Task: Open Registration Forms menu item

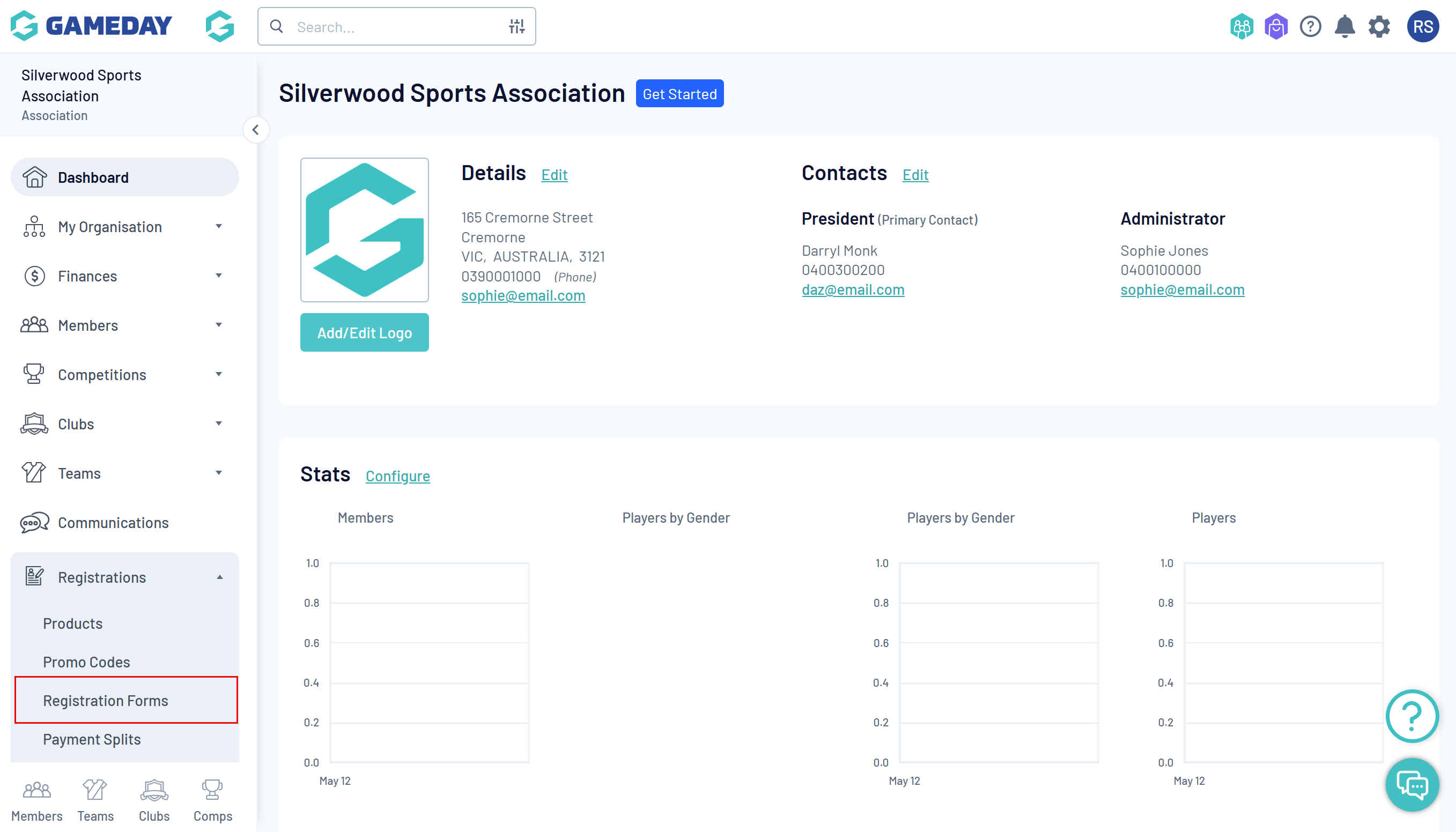Action: click(106, 700)
